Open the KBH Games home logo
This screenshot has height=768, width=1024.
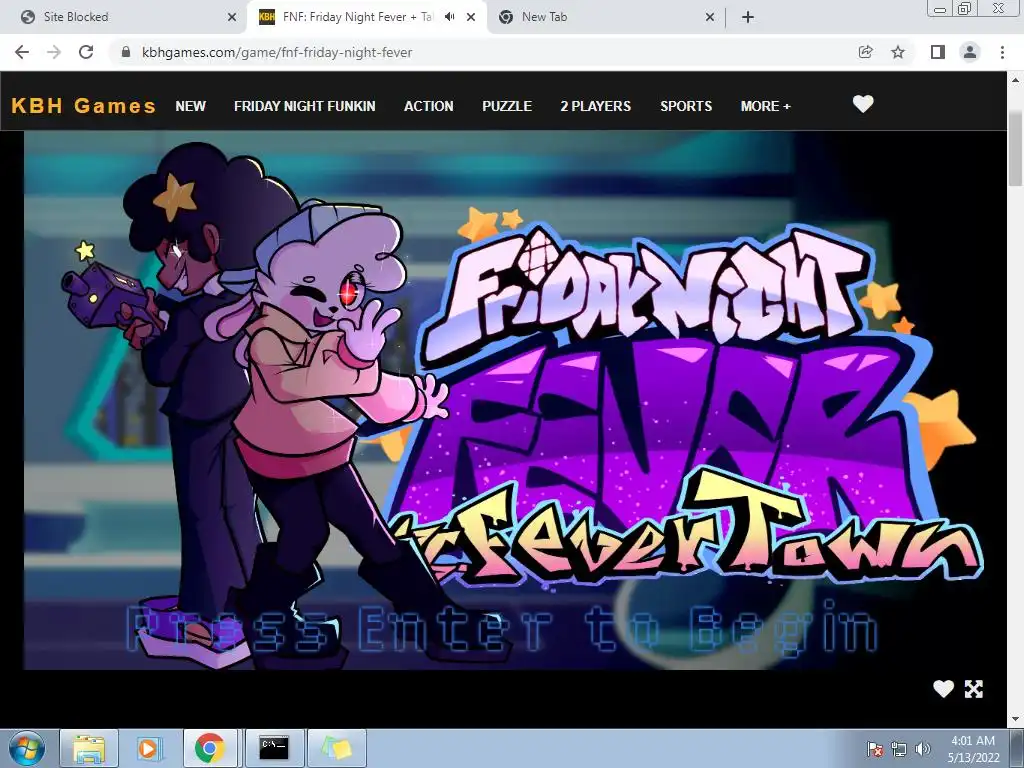pyautogui.click(x=84, y=106)
